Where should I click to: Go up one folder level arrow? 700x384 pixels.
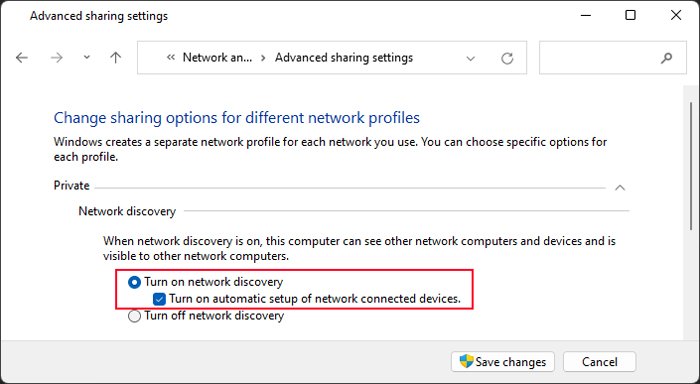(116, 58)
